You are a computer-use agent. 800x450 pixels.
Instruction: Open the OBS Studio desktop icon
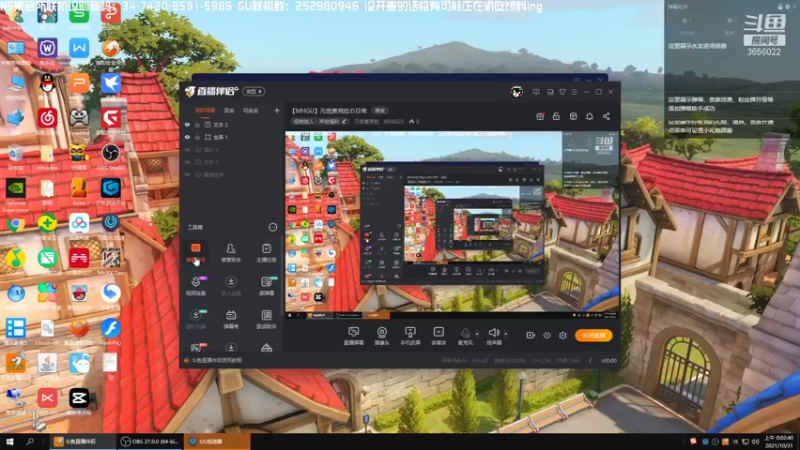tap(110, 157)
